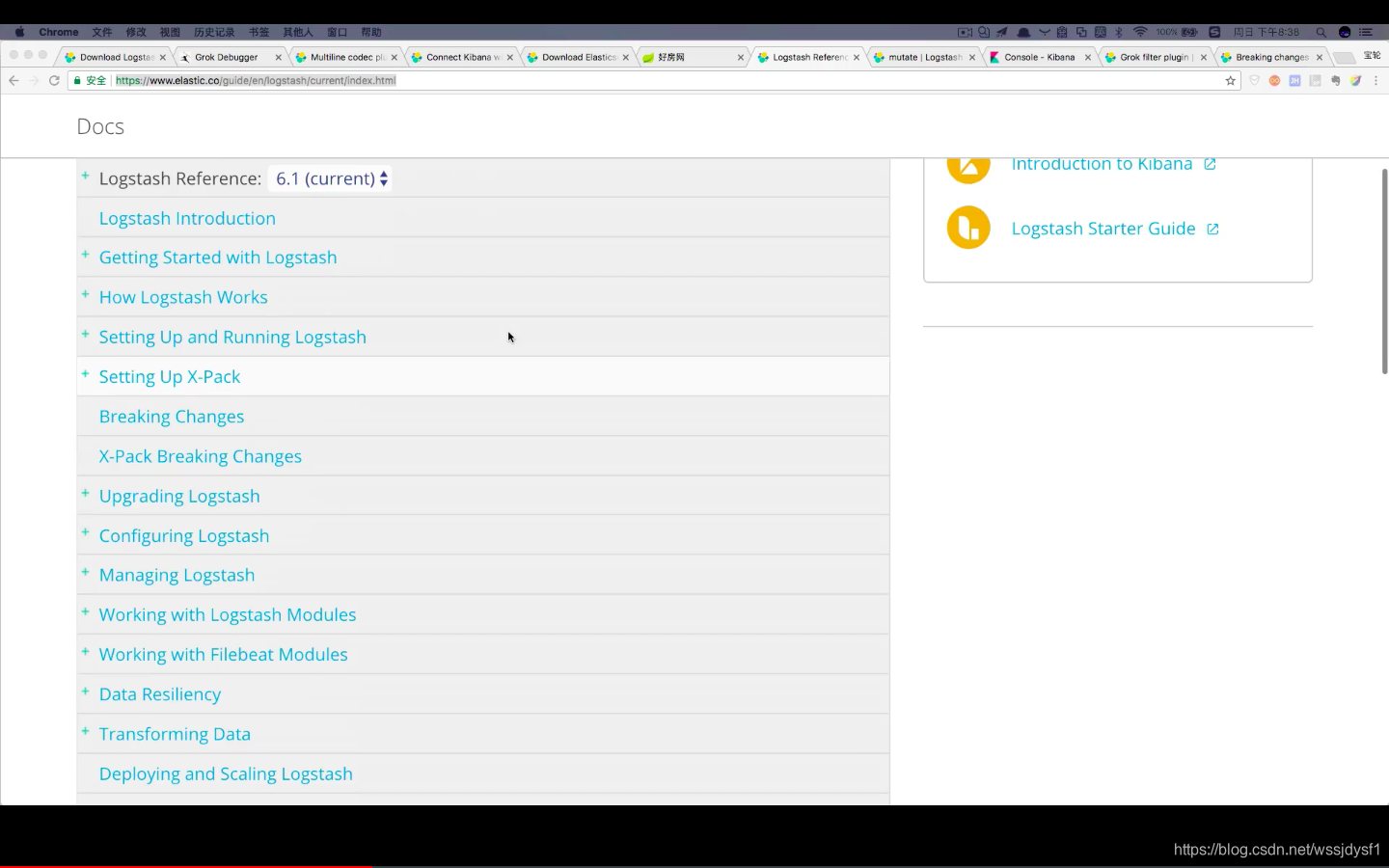Expand Setting Up X-Pack section

coord(85,373)
